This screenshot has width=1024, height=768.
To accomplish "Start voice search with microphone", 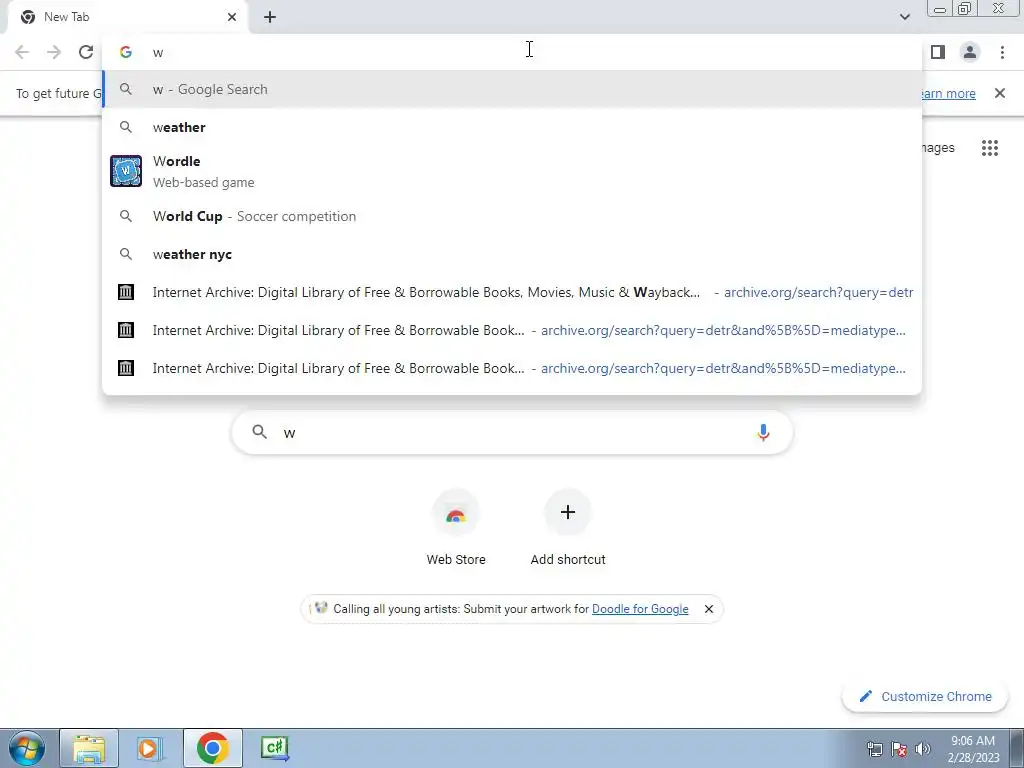I will coord(763,432).
